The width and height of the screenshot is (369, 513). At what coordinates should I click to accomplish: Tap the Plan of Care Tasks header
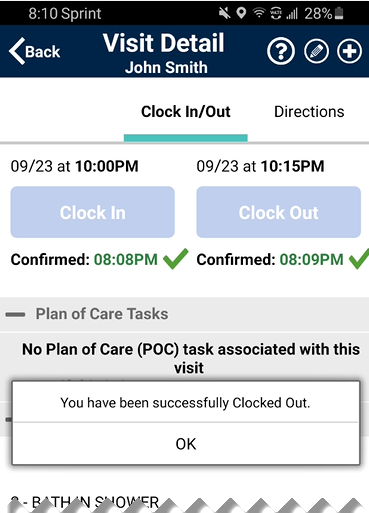102,314
